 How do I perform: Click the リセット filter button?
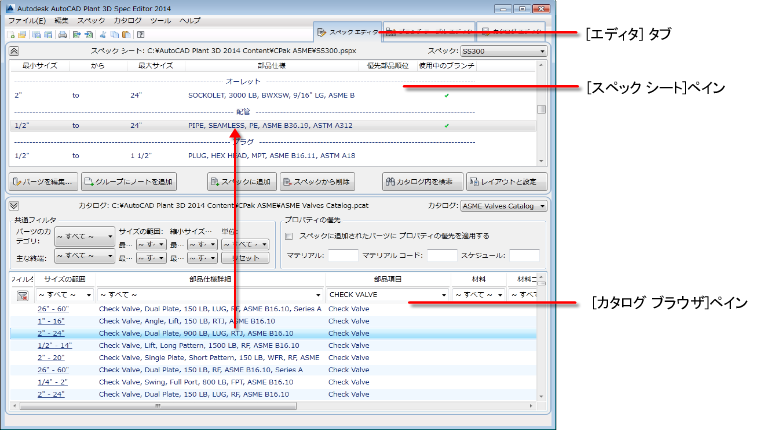(x=245, y=258)
